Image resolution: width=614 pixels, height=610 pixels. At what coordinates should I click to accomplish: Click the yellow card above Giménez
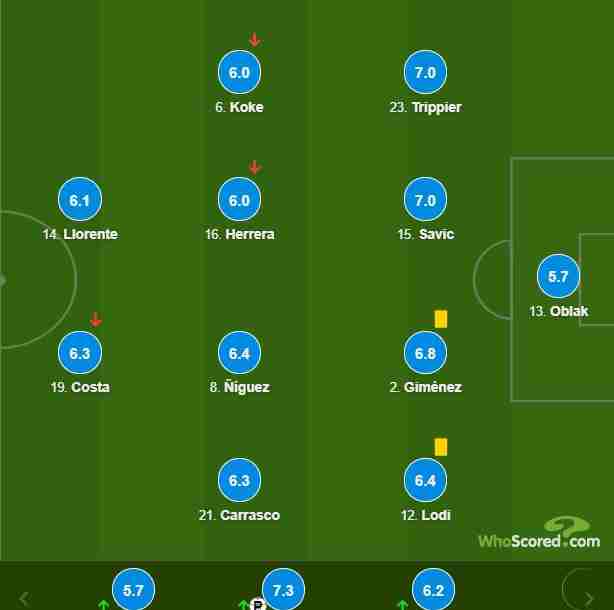(441, 319)
